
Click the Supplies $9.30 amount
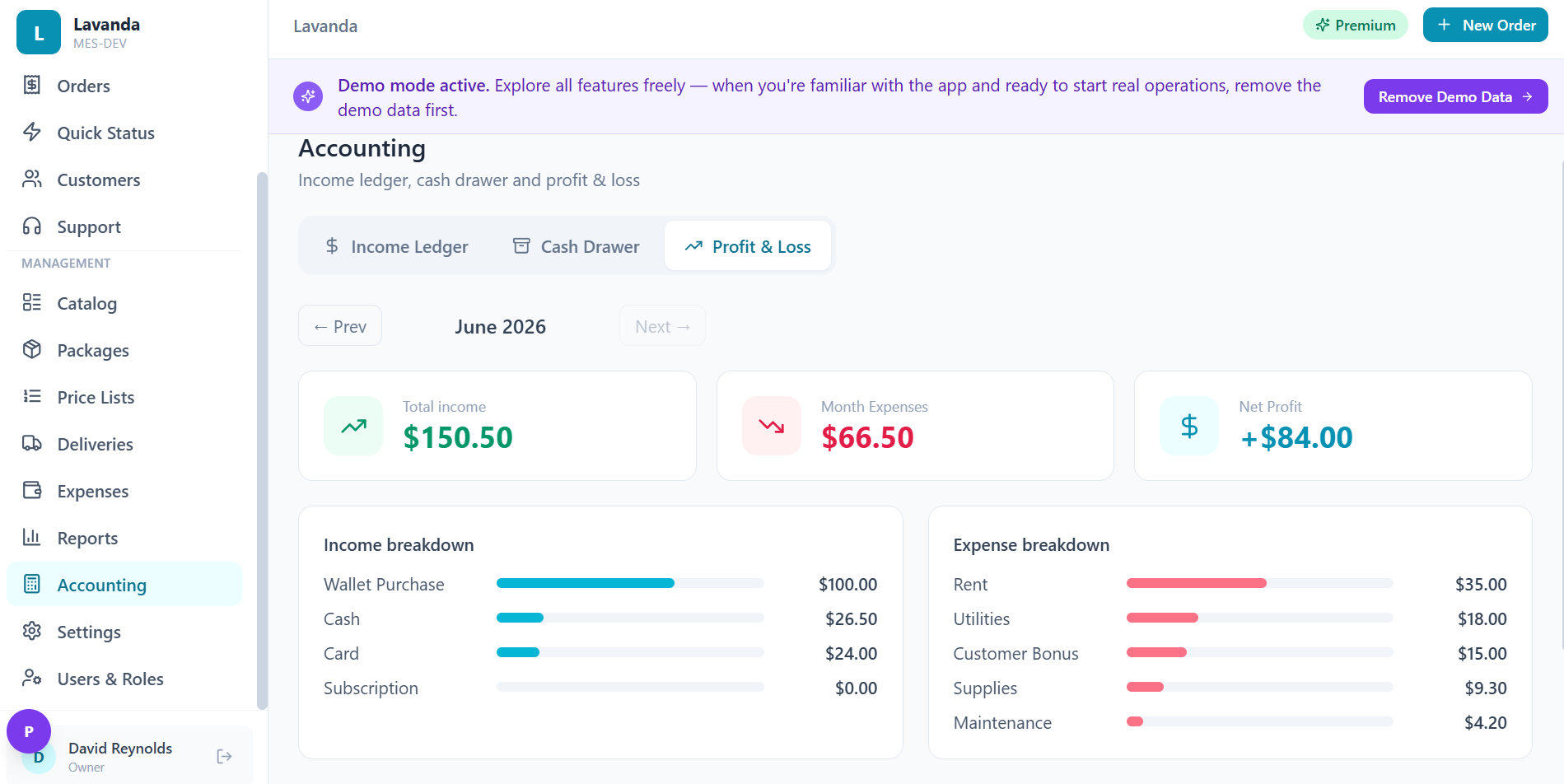(x=1486, y=688)
